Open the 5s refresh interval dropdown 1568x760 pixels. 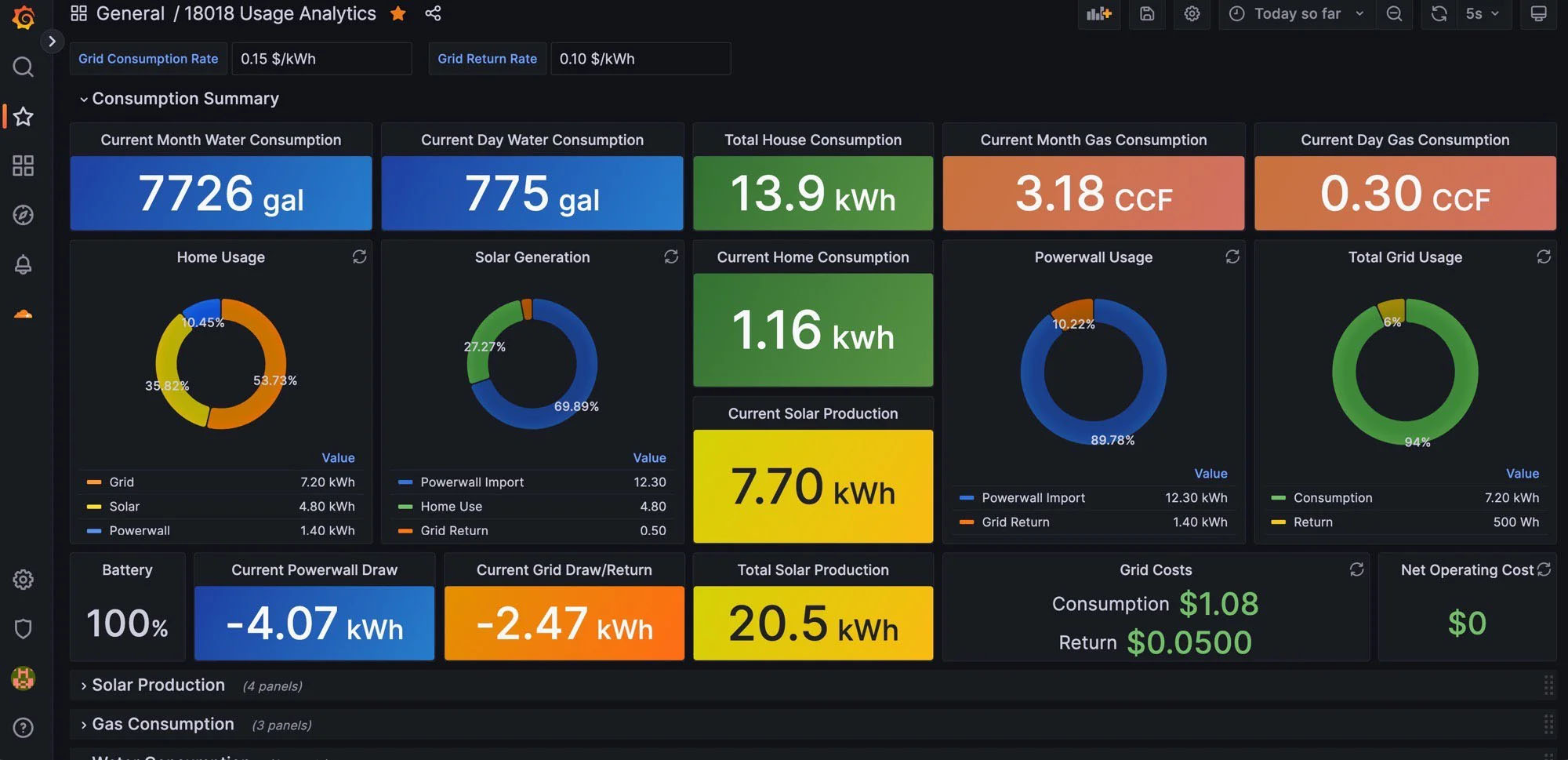1481,14
